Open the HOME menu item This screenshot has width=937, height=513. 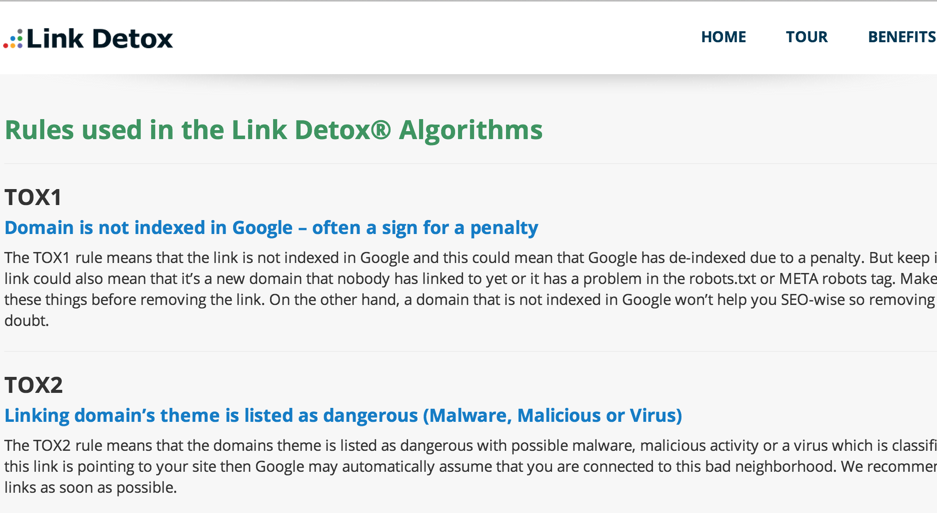click(724, 37)
